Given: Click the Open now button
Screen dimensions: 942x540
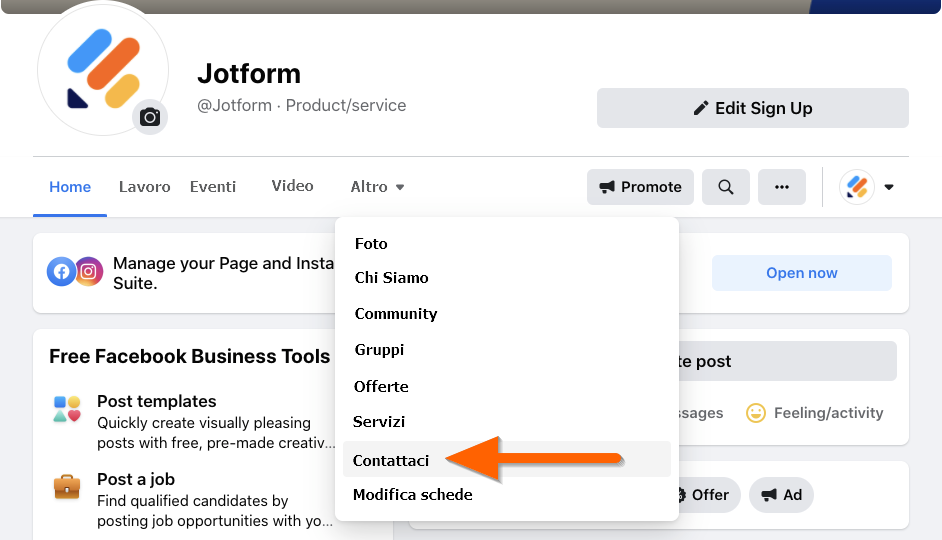Looking at the screenshot, I should 801,273.
